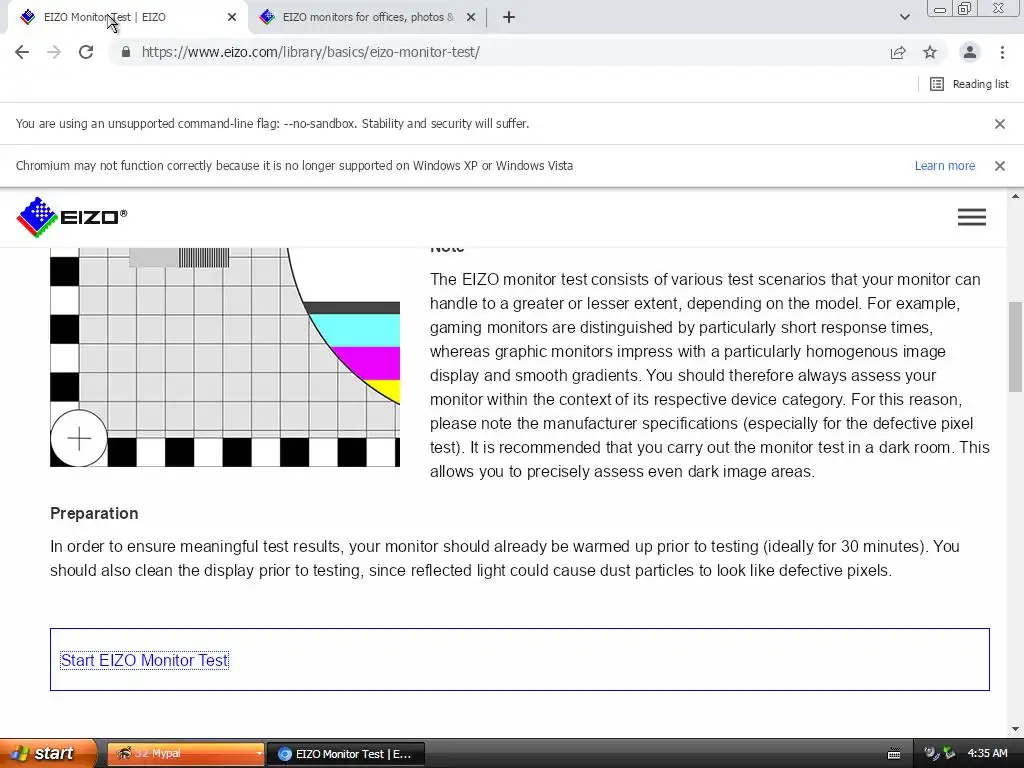Dismiss the no-sandbox warning bar
The height and width of the screenshot is (768, 1024).
(999, 123)
